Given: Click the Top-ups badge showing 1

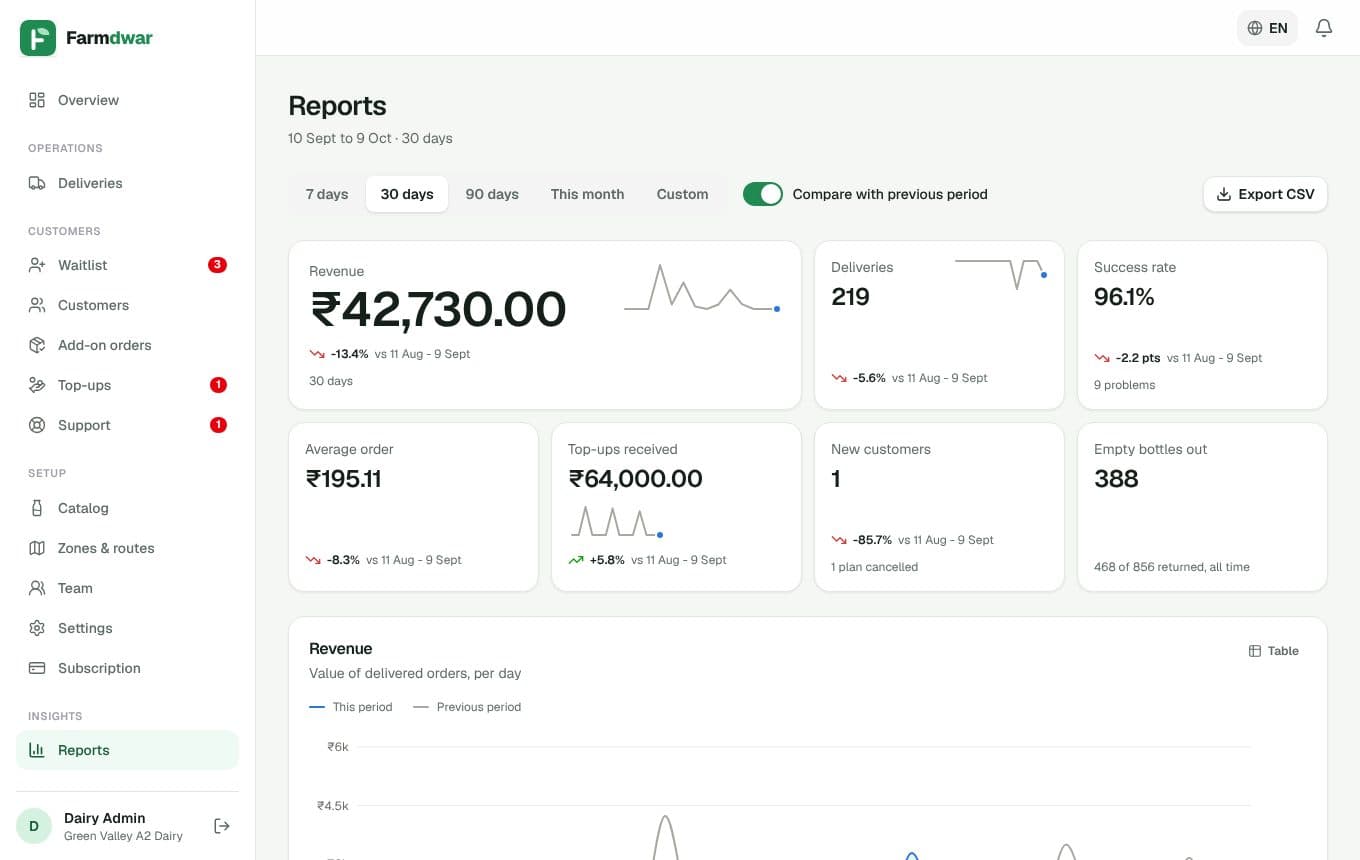Looking at the screenshot, I should (x=218, y=385).
